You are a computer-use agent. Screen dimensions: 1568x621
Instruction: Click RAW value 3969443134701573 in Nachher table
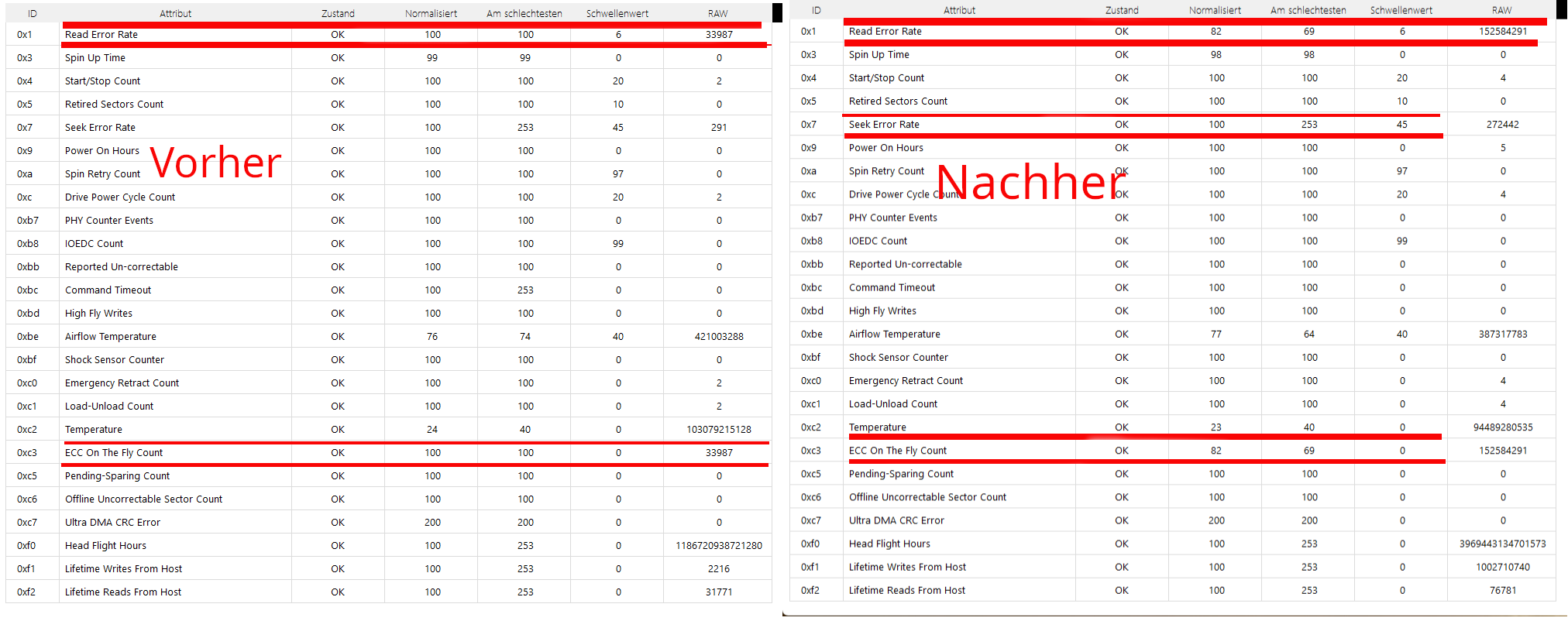pos(1503,544)
